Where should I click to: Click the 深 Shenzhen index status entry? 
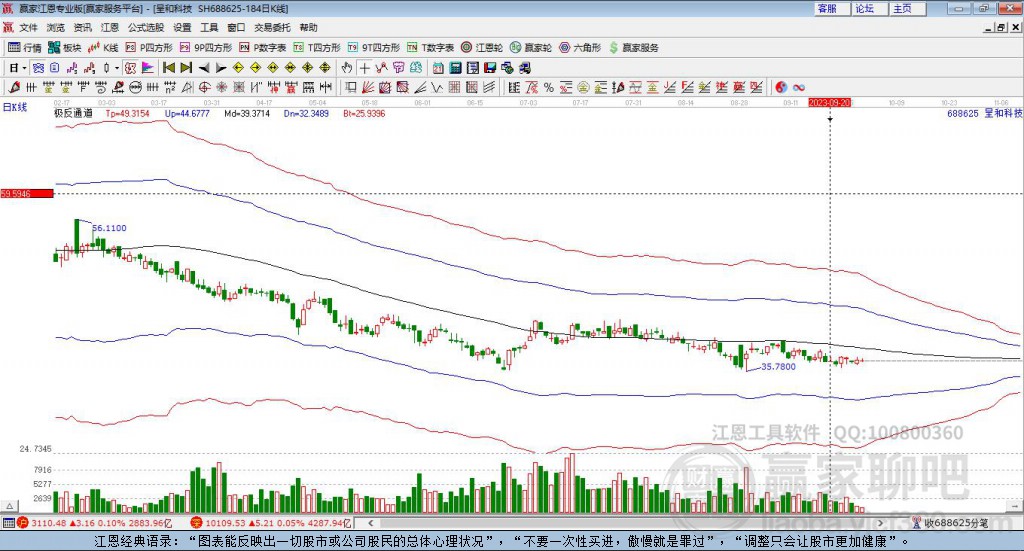click(x=272, y=523)
